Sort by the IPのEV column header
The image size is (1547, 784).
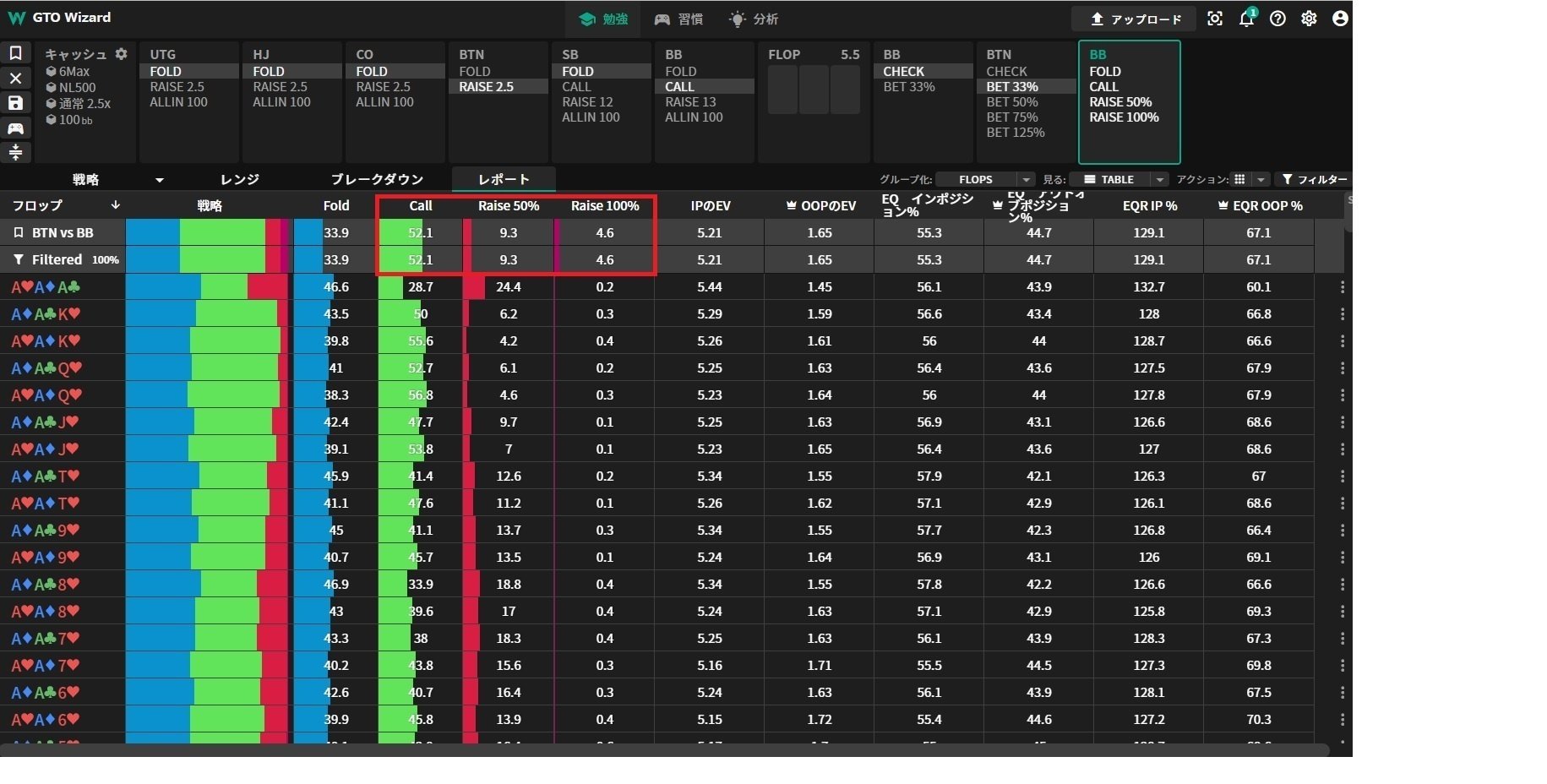[x=710, y=205]
